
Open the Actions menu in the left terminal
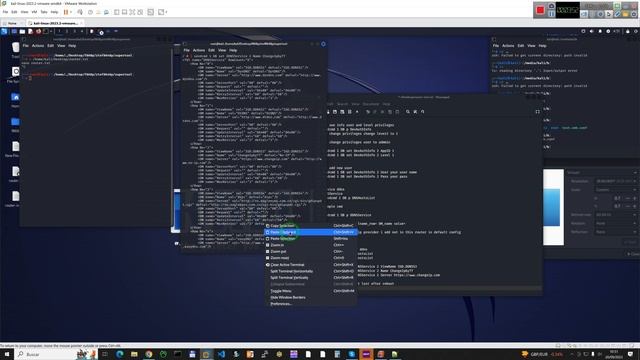[38, 46]
